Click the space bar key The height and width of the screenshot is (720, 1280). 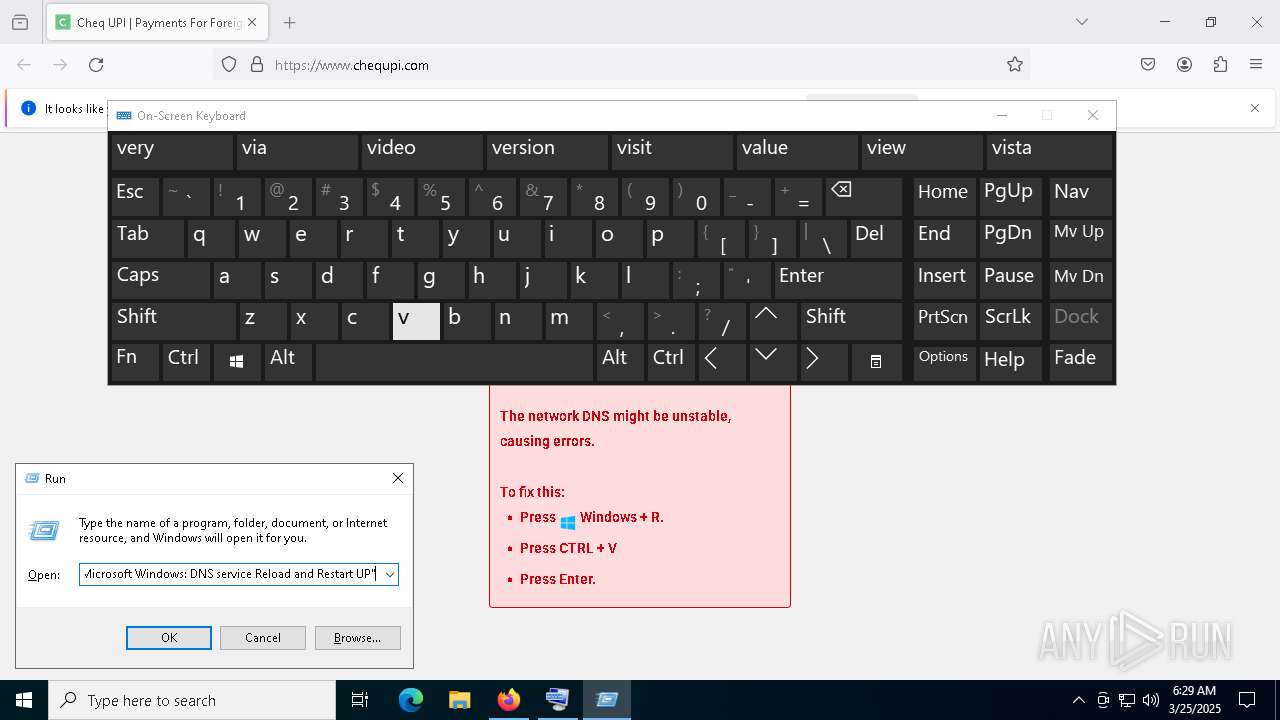[x=454, y=362]
